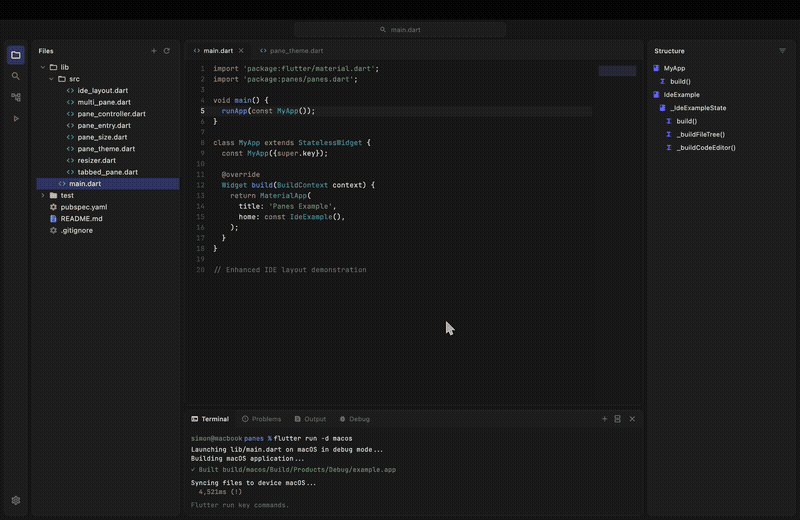Open tabbed_pane.dart in file tree

(x=108, y=172)
